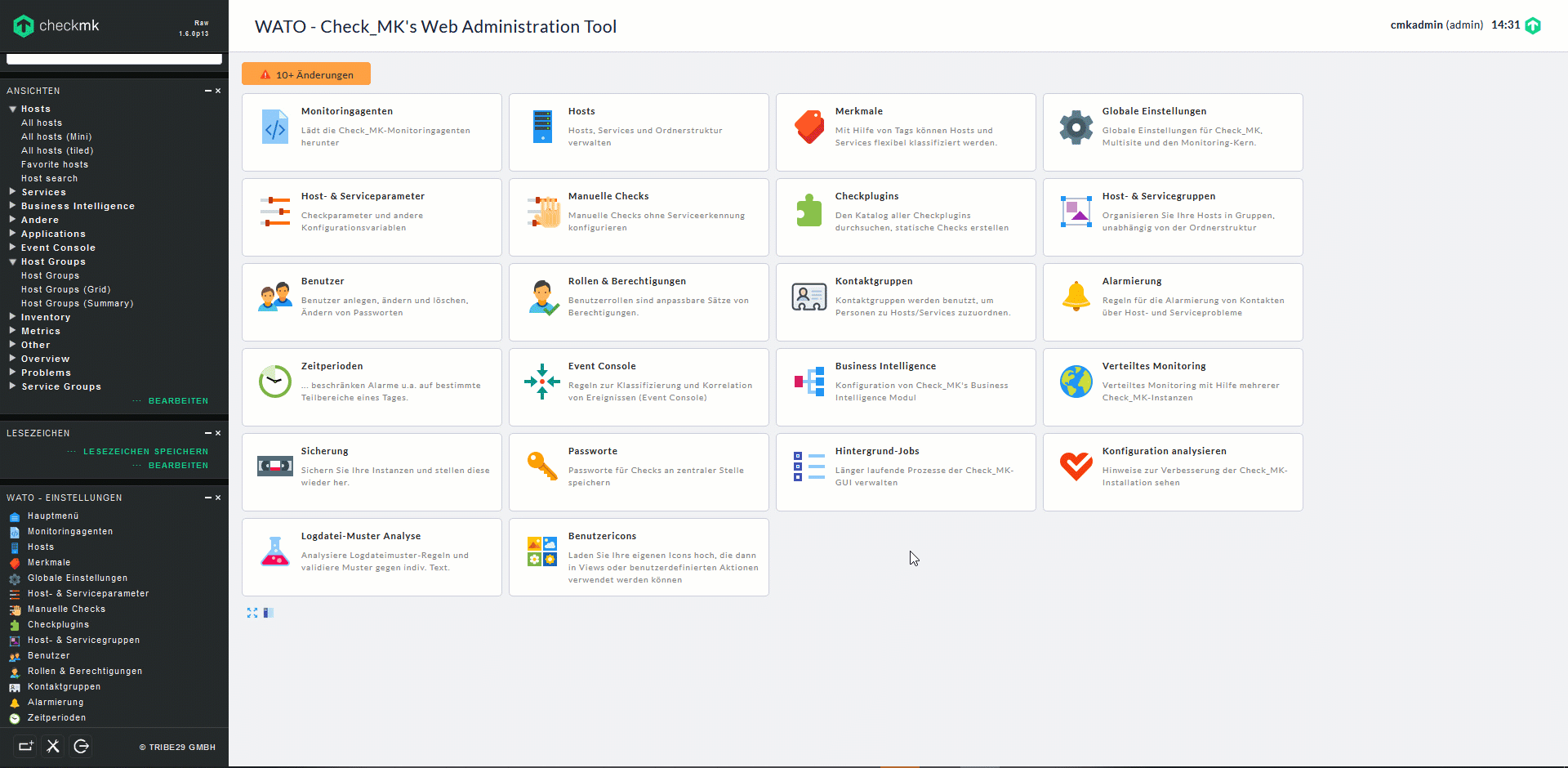Image resolution: width=1568 pixels, height=768 pixels.
Task: Click the green Checkmk icon beside clock
Action: tap(1533, 25)
